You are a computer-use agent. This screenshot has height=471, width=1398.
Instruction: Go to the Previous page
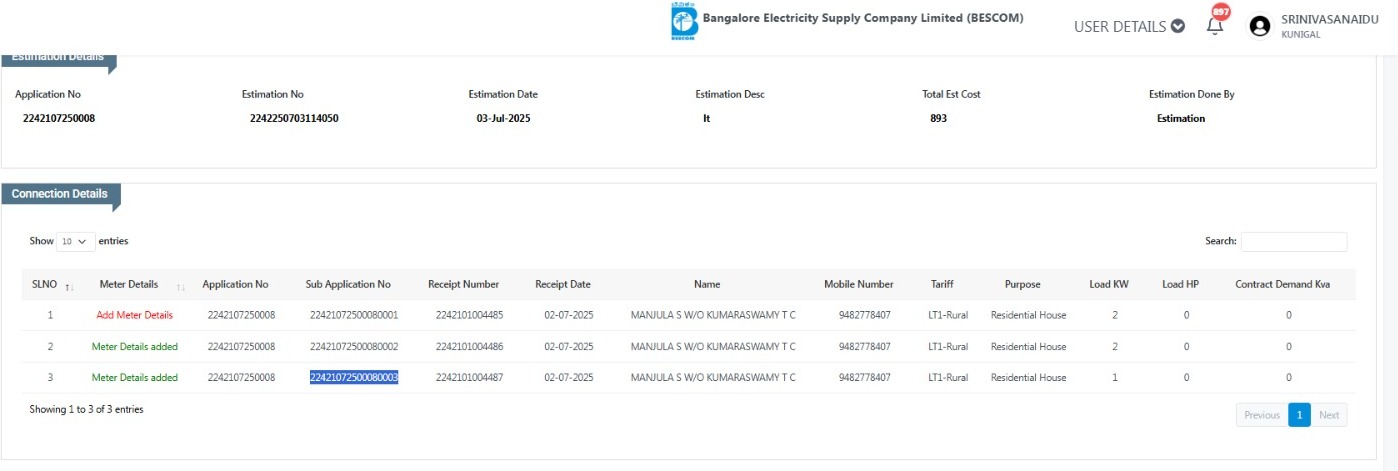pyautogui.click(x=1261, y=415)
